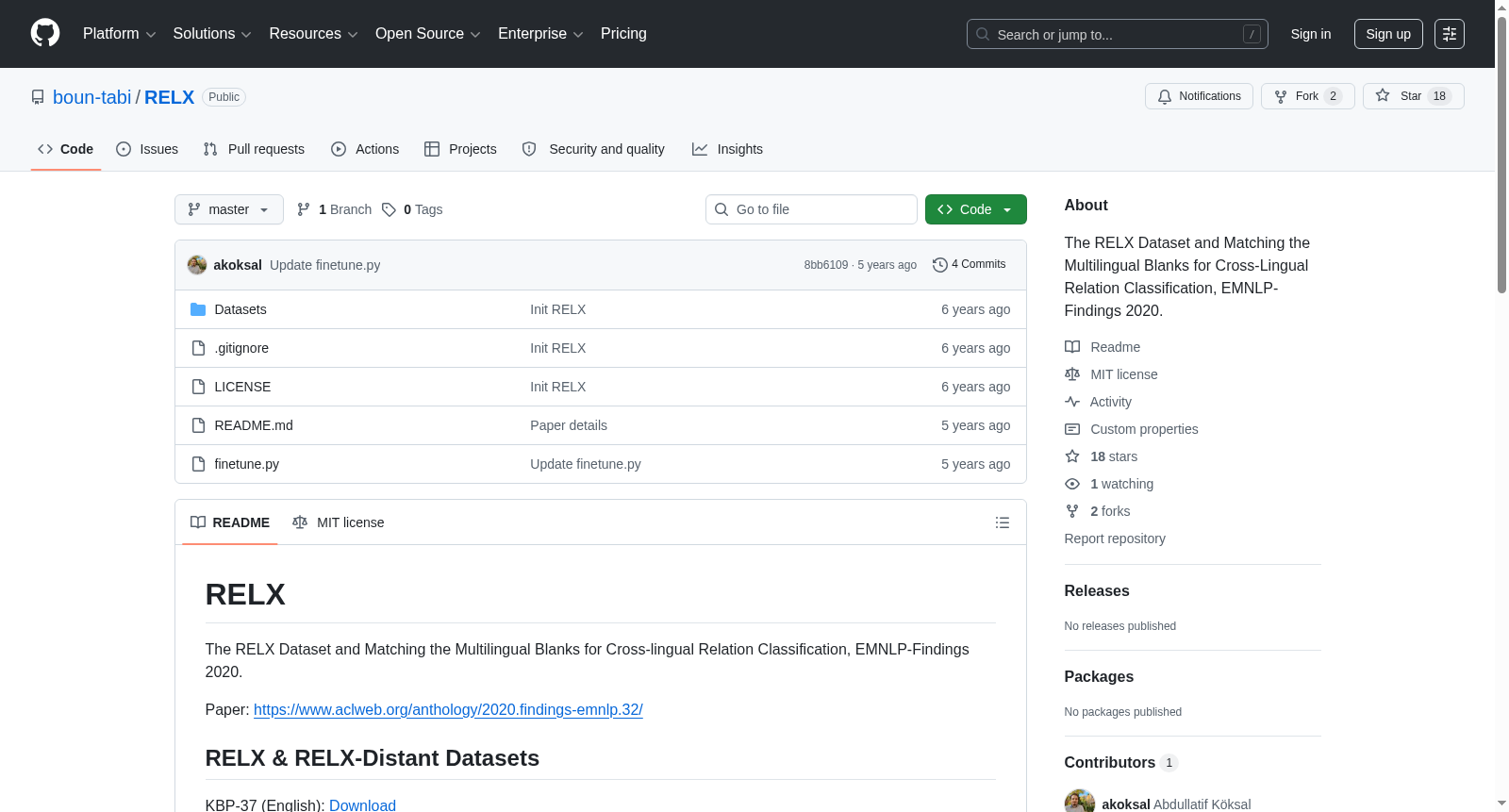1509x812 pixels.
Task: Click the akoksal avatar in commit row
Action: (197, 265)
